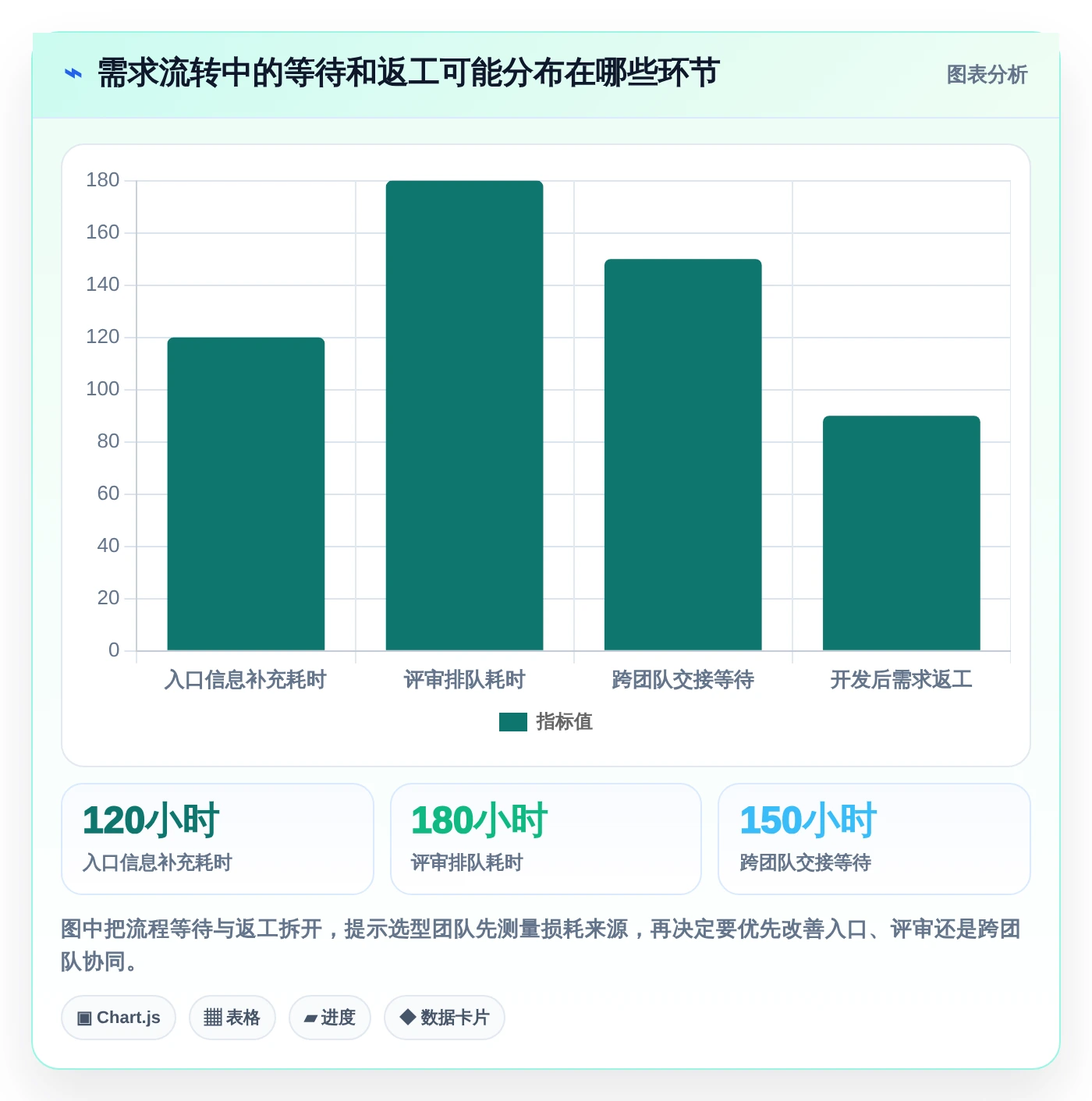Click the 指标值 legend label
1092x1101 pixels.
[x=565, y=722]
